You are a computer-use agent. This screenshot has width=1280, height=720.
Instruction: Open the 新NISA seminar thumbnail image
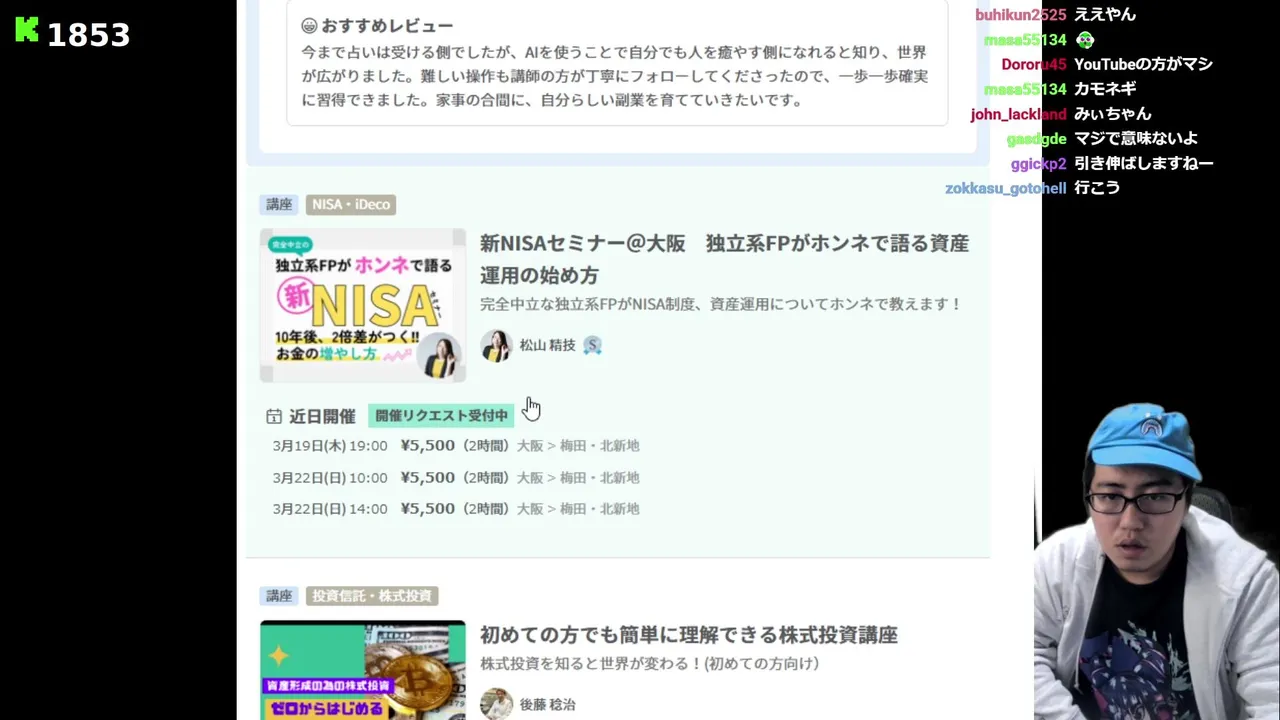coord(363,305)
